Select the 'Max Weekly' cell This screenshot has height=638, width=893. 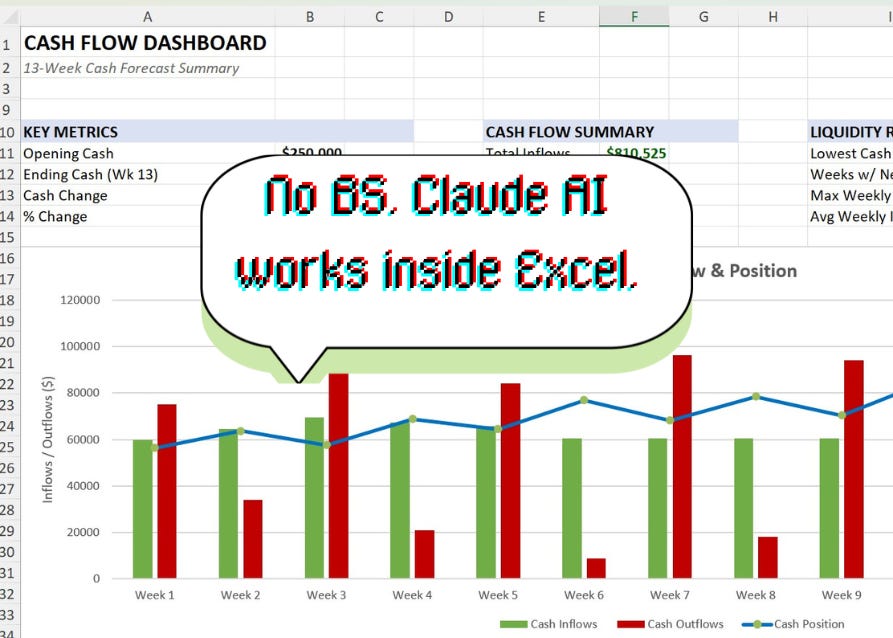[850, 195]
